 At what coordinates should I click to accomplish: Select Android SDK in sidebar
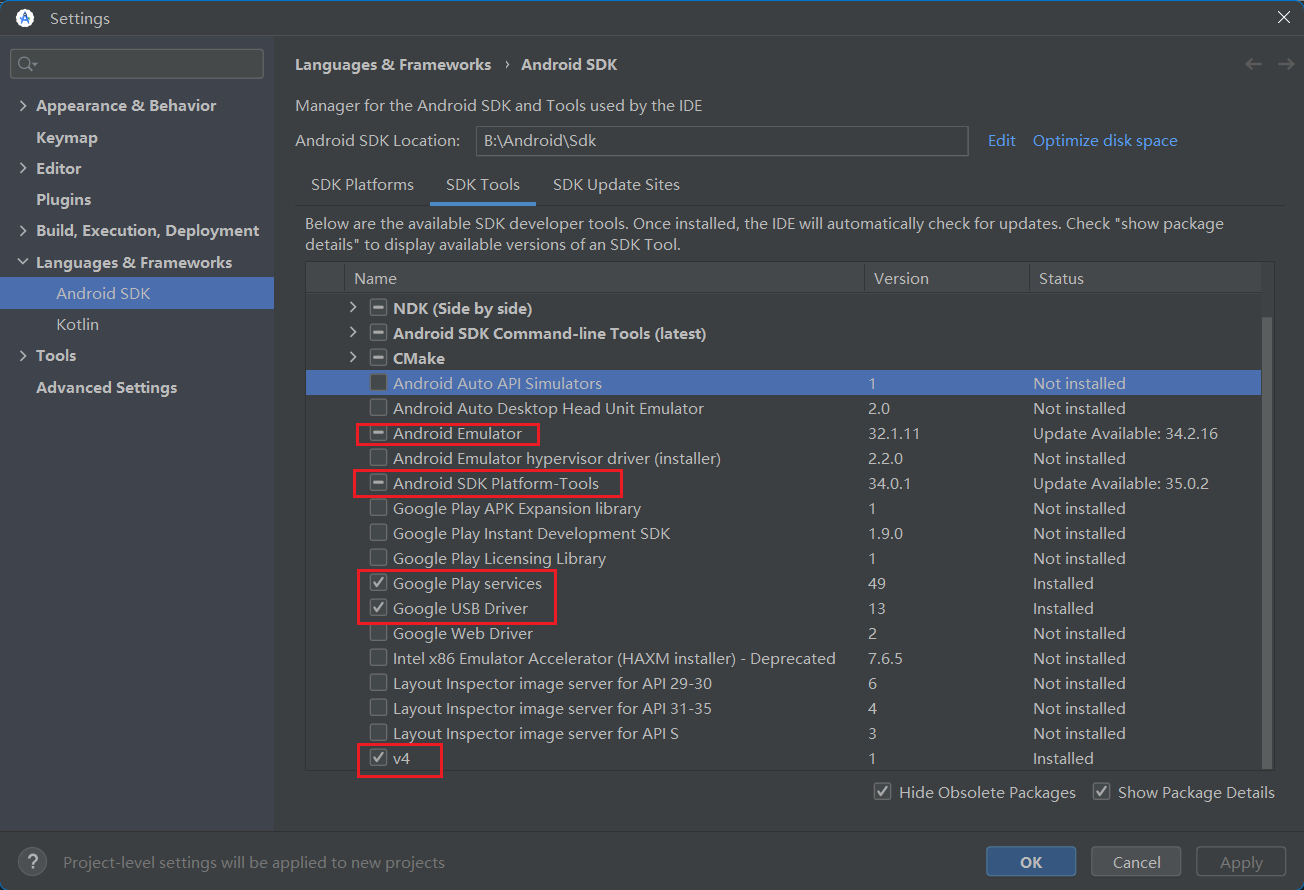point(137,293)
